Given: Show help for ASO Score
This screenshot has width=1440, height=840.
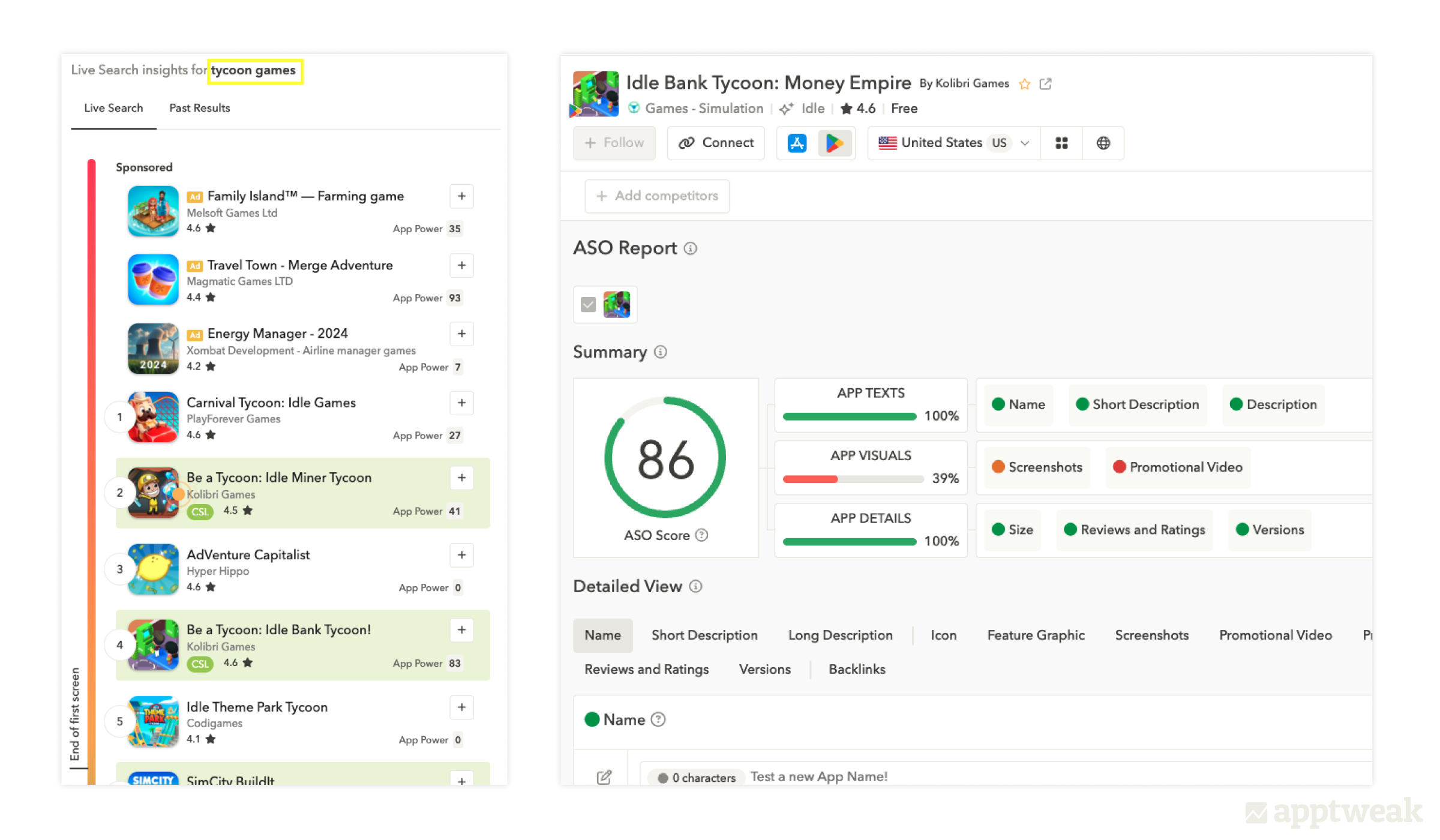Looking at the screenshot, I should tap(701, 535).
